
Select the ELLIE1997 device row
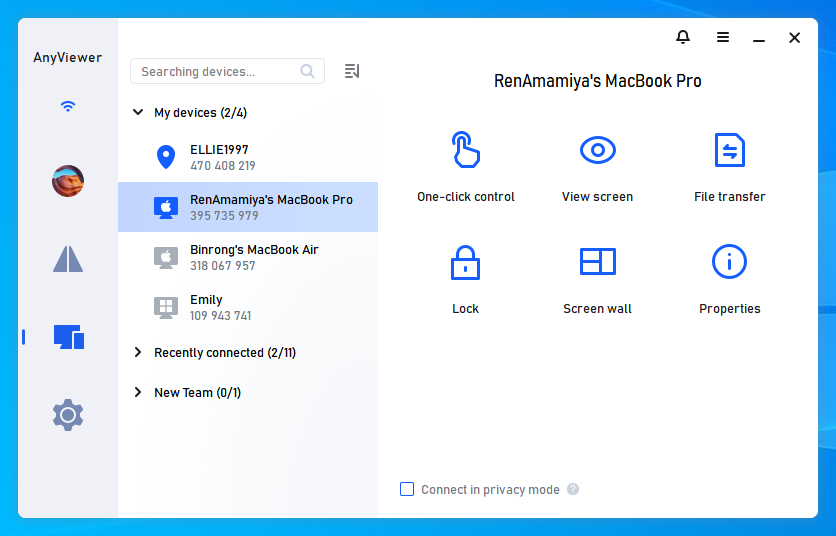coord(248,157)
